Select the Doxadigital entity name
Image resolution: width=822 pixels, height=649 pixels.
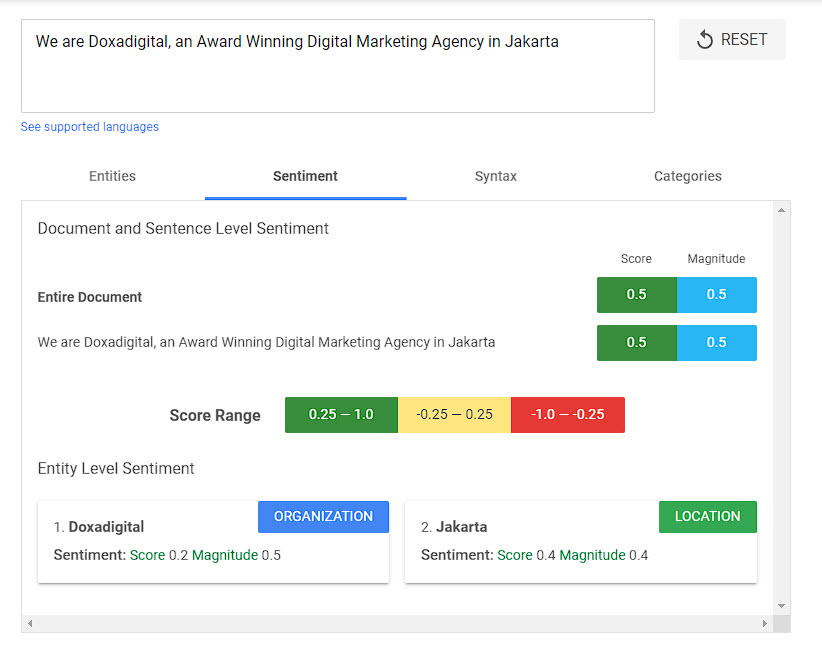pos(106,527)
